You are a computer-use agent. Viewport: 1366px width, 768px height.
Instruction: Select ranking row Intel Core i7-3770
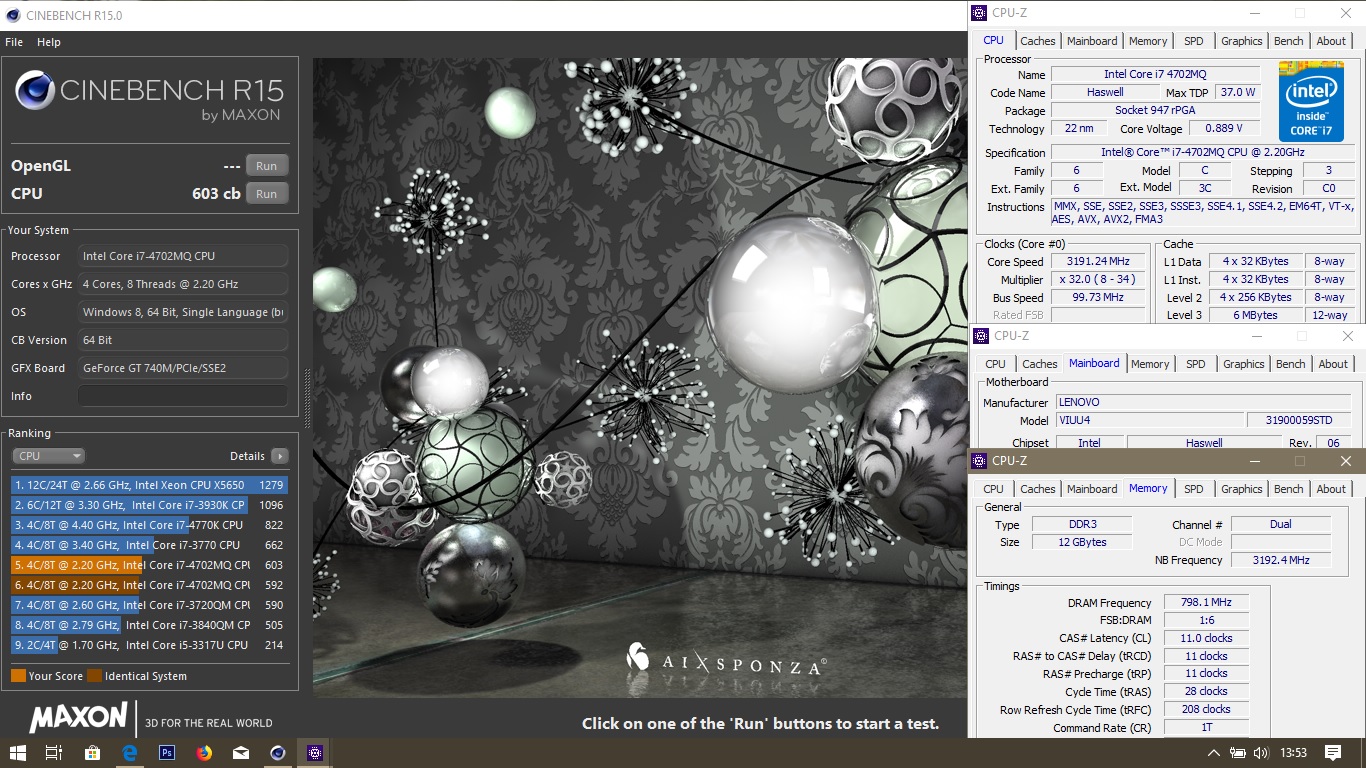150,545
